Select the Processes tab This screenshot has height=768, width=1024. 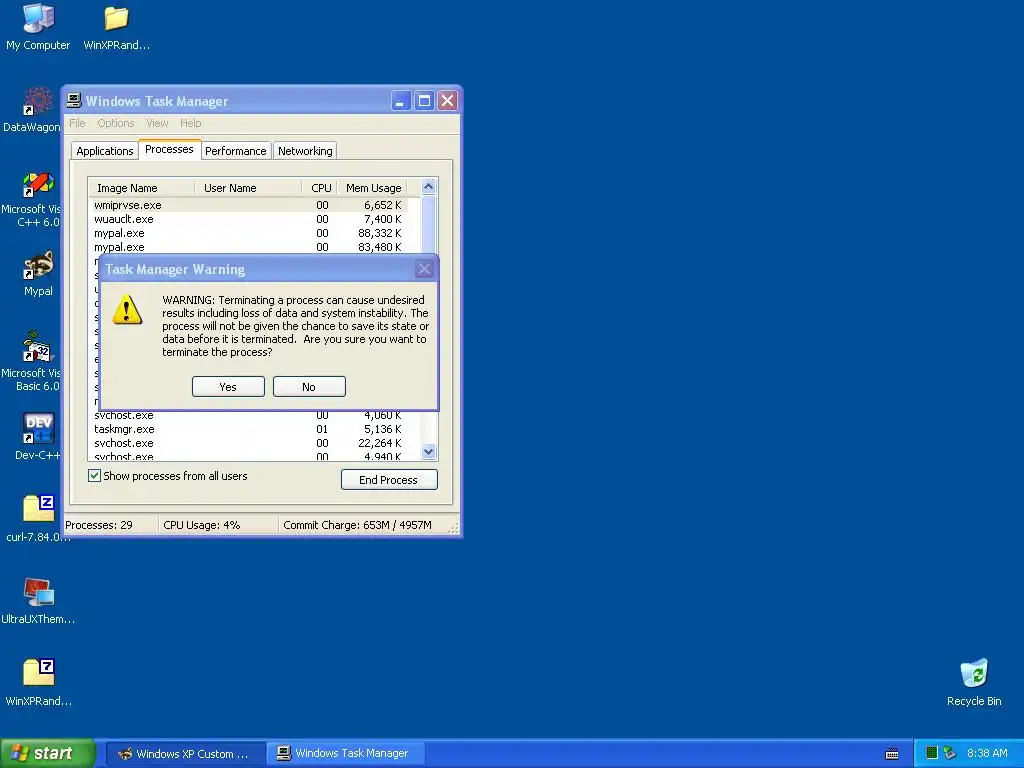point(169,150)
